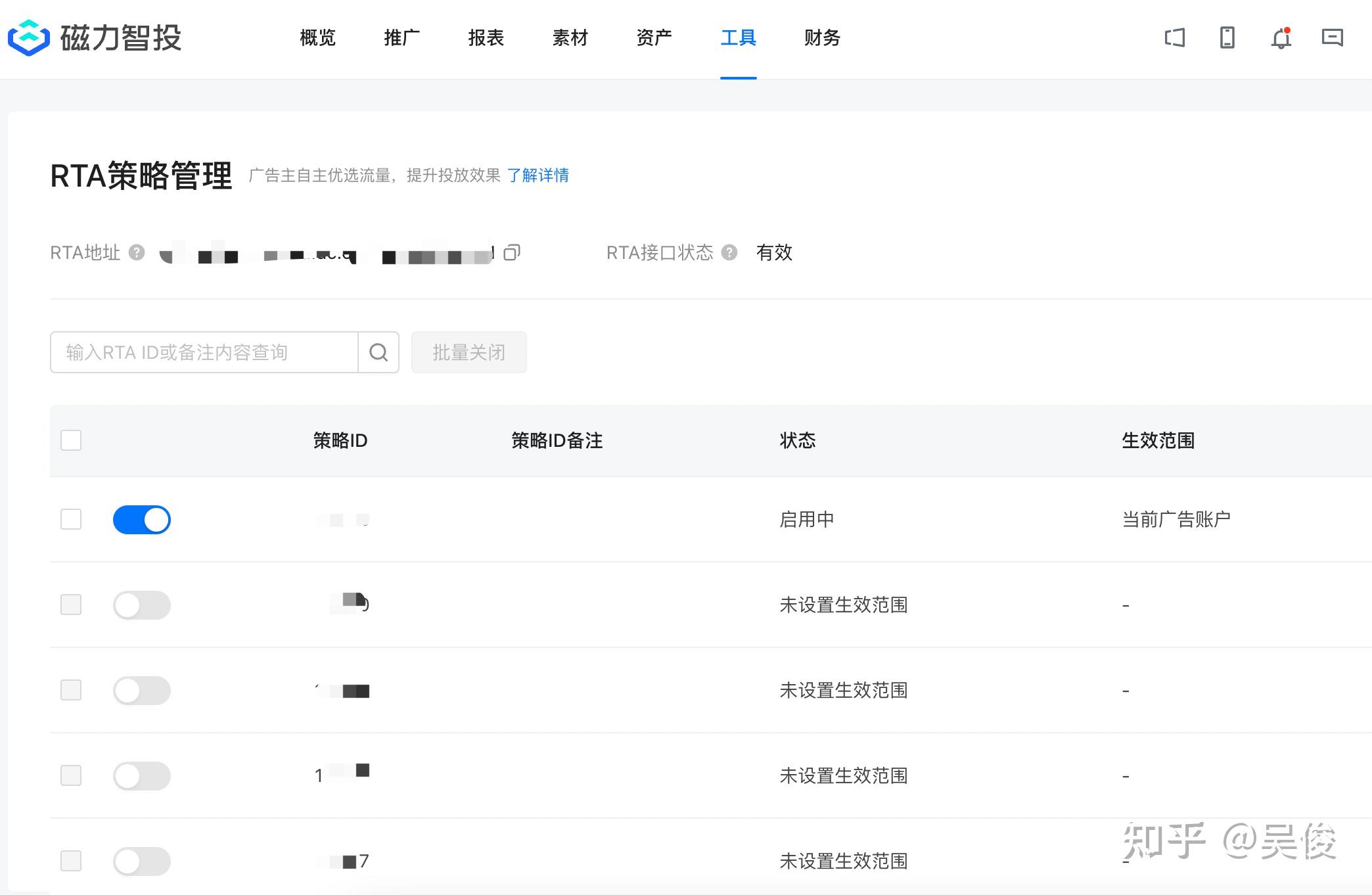The height and width of the screenshot is (895, 1372).
Task: Click the mobile phone icon
Action: 1227,37
